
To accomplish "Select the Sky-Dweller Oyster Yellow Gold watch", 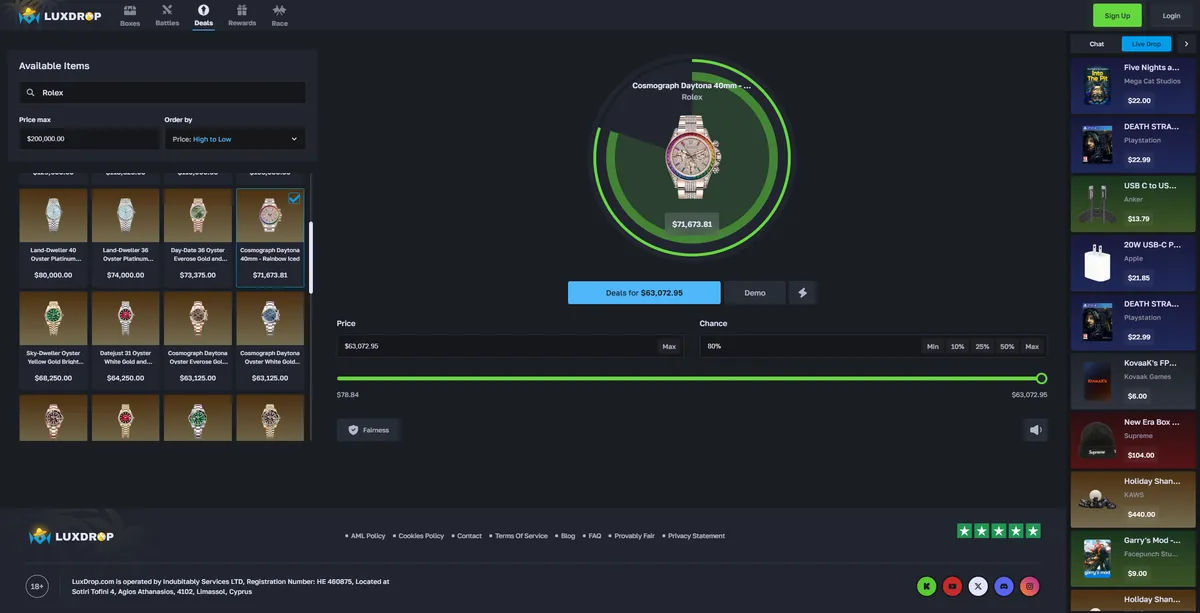I will click(x=53, y=340).
